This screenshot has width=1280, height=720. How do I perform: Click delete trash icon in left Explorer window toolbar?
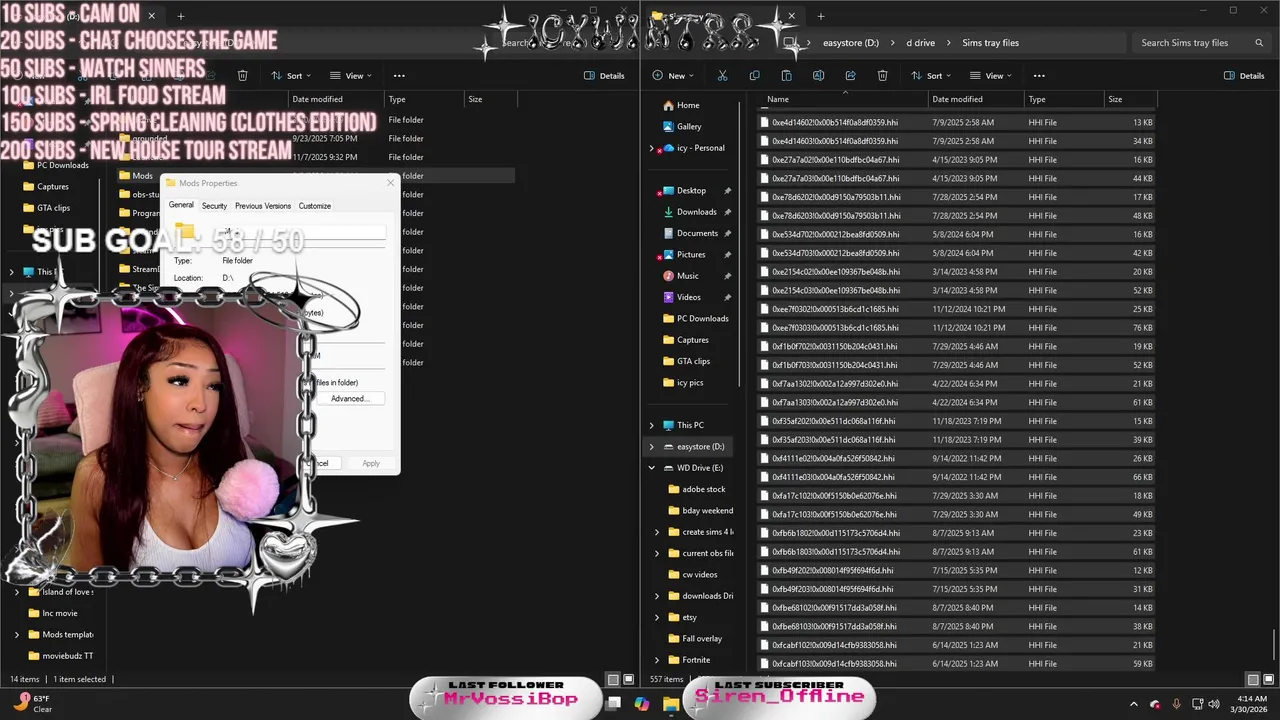pyautogui.click(x=242, y=76)
